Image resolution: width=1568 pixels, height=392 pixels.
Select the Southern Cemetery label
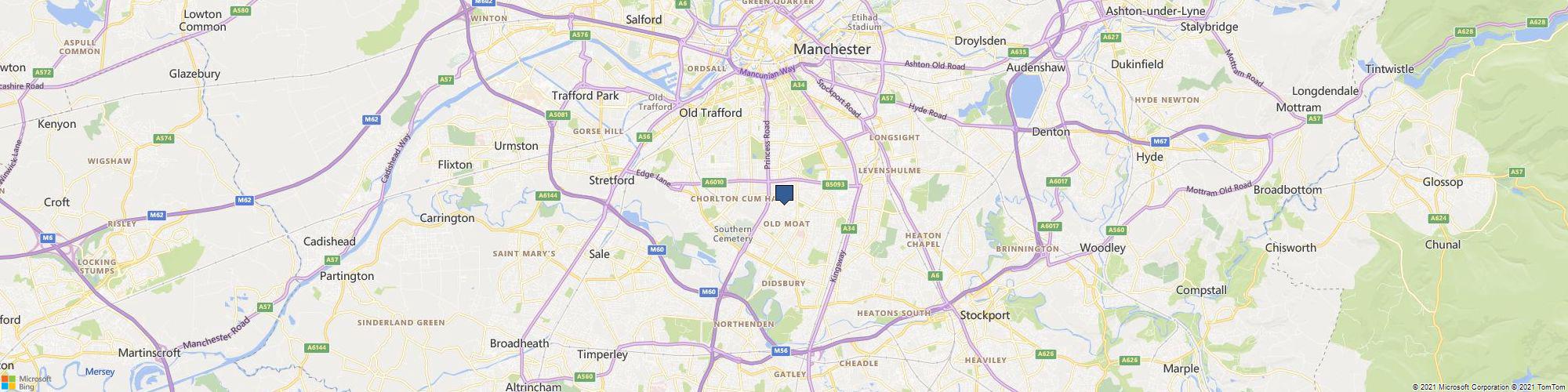point(733,234)
